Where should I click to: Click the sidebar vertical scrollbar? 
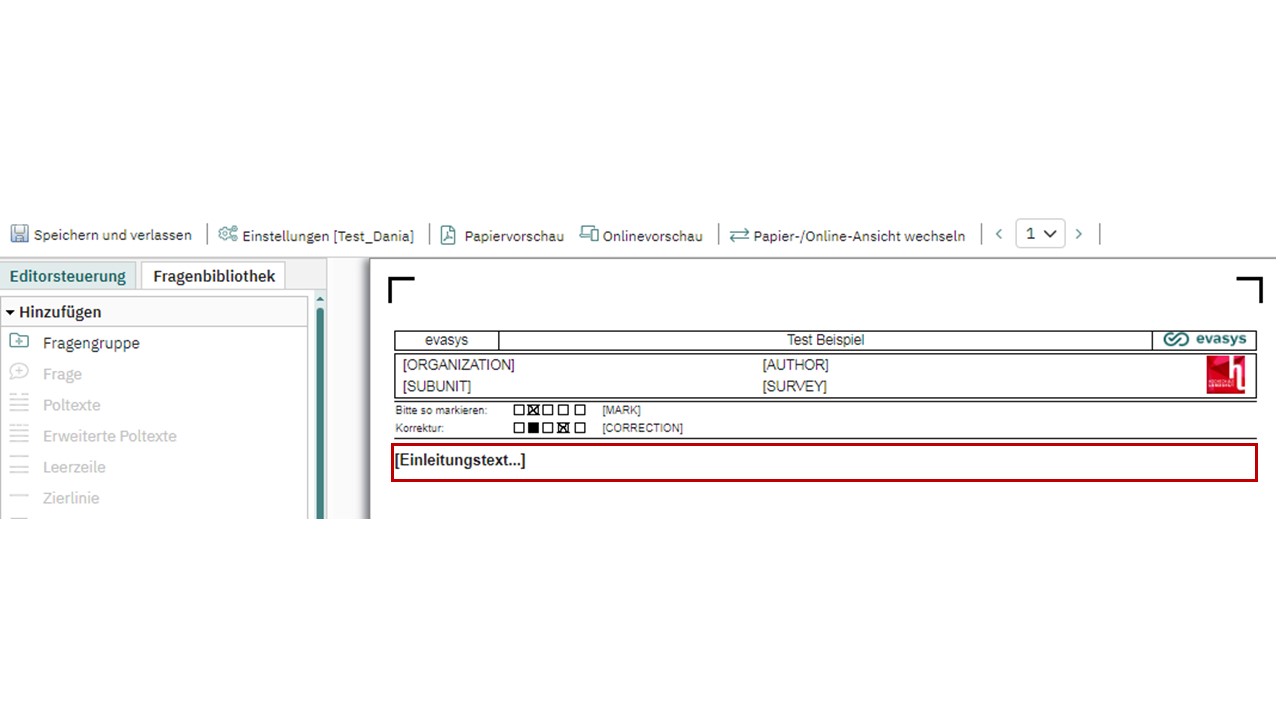click(320, 412)
